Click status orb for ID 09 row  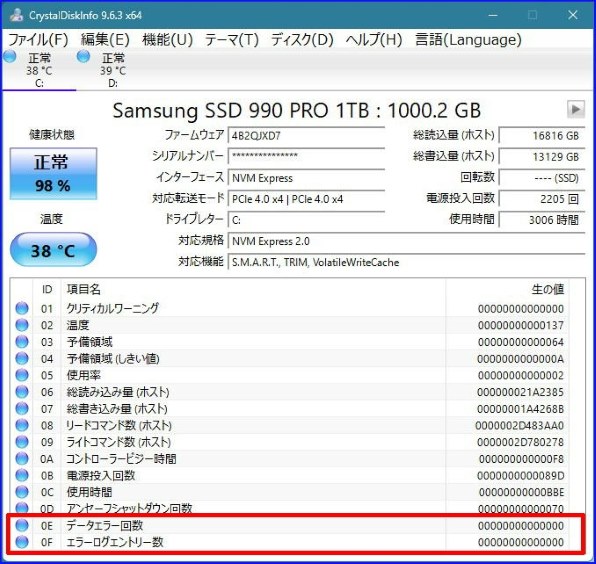(x=22, y=442)
